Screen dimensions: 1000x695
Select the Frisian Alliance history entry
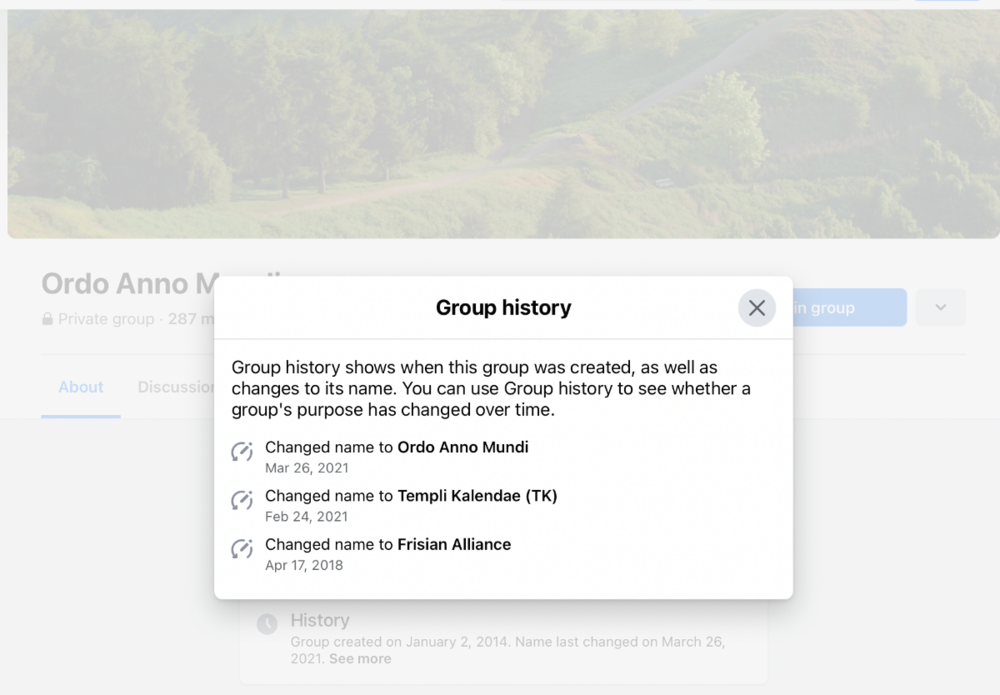pyautogui.click(x=388, y=553)
